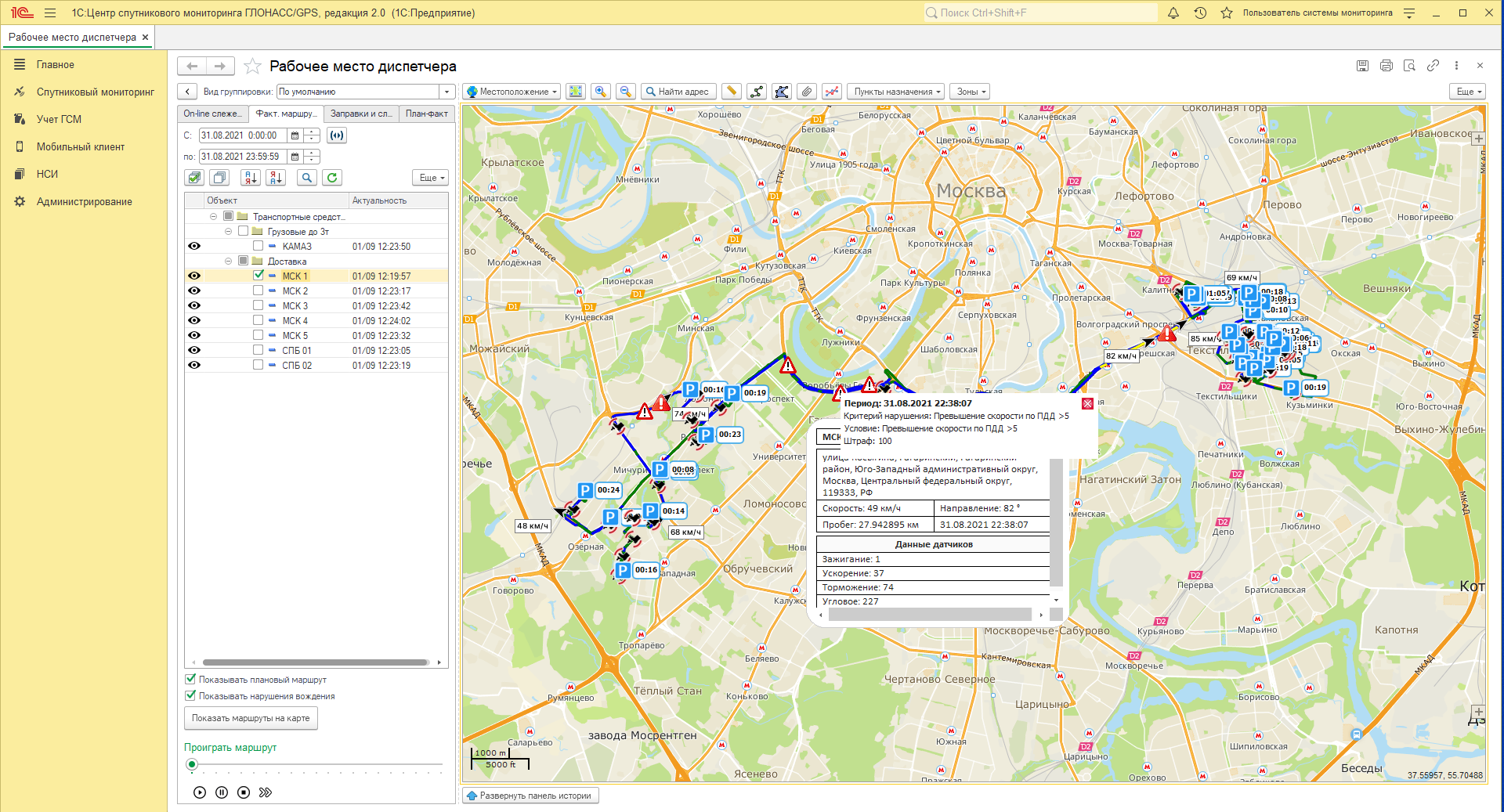The height and width of the screenshot is (812, 1504).
Task: Go back with the left arrow navigation button
Action: tap(191, 67)
